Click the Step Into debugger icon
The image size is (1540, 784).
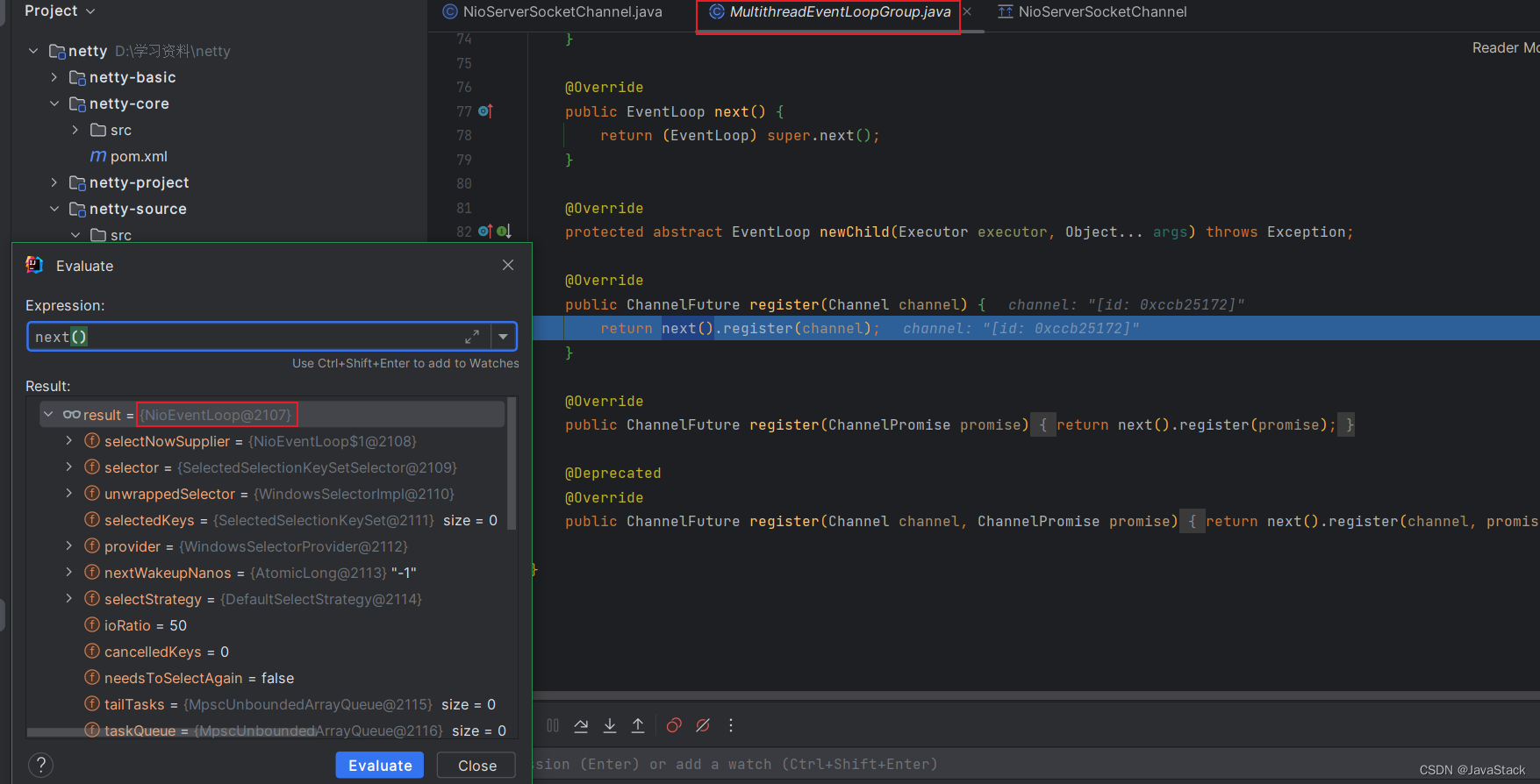click(x=610, y=725)
